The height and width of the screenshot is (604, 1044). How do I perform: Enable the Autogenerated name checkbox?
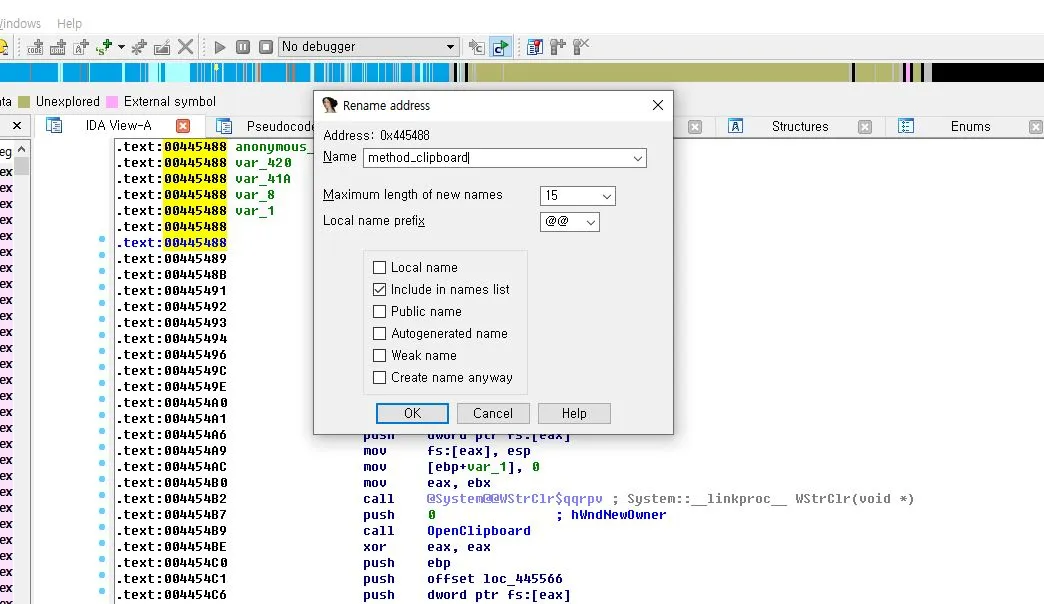click(x=380, y=334)
